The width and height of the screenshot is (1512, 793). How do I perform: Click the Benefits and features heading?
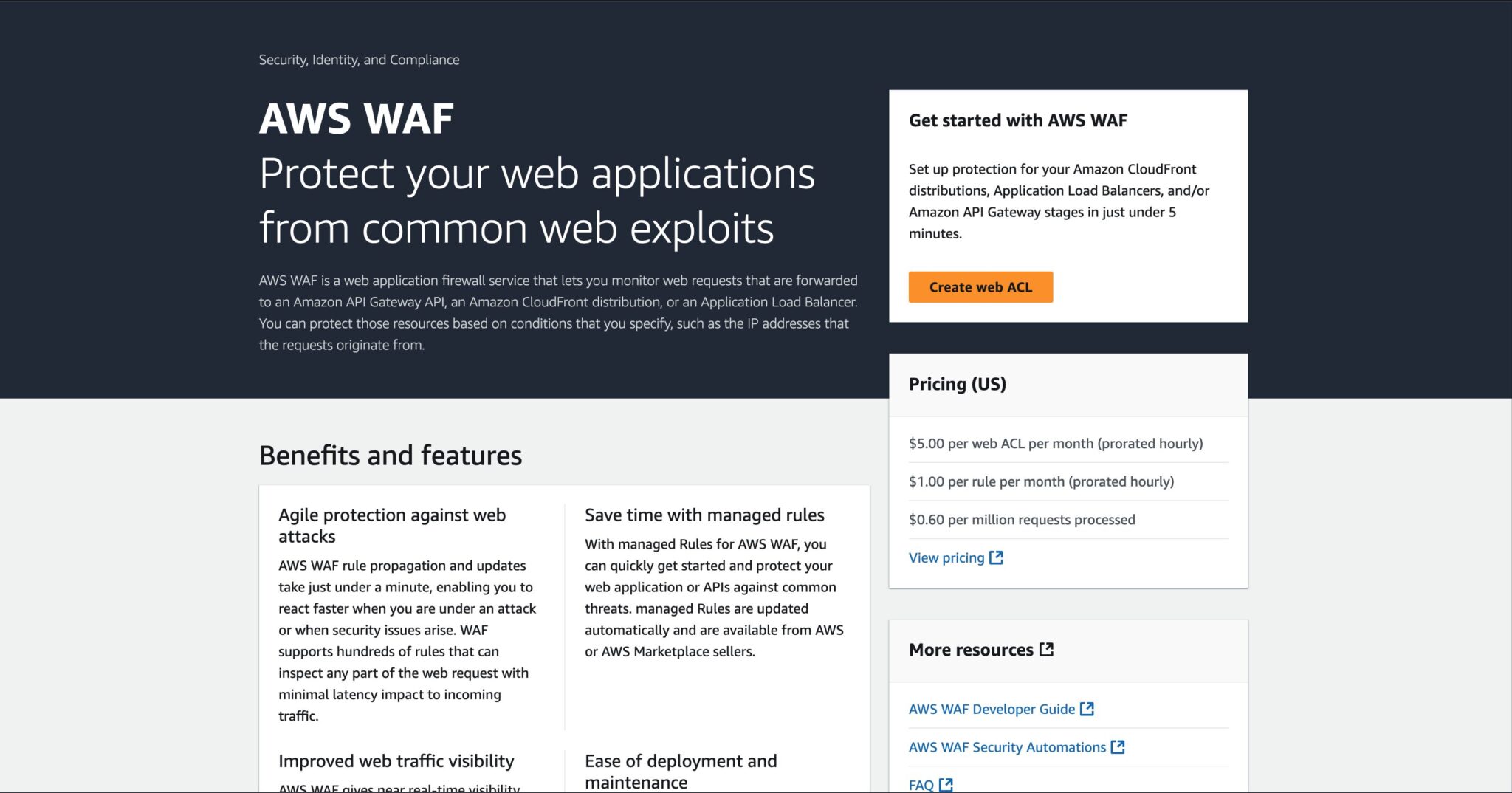click(390, 455)
